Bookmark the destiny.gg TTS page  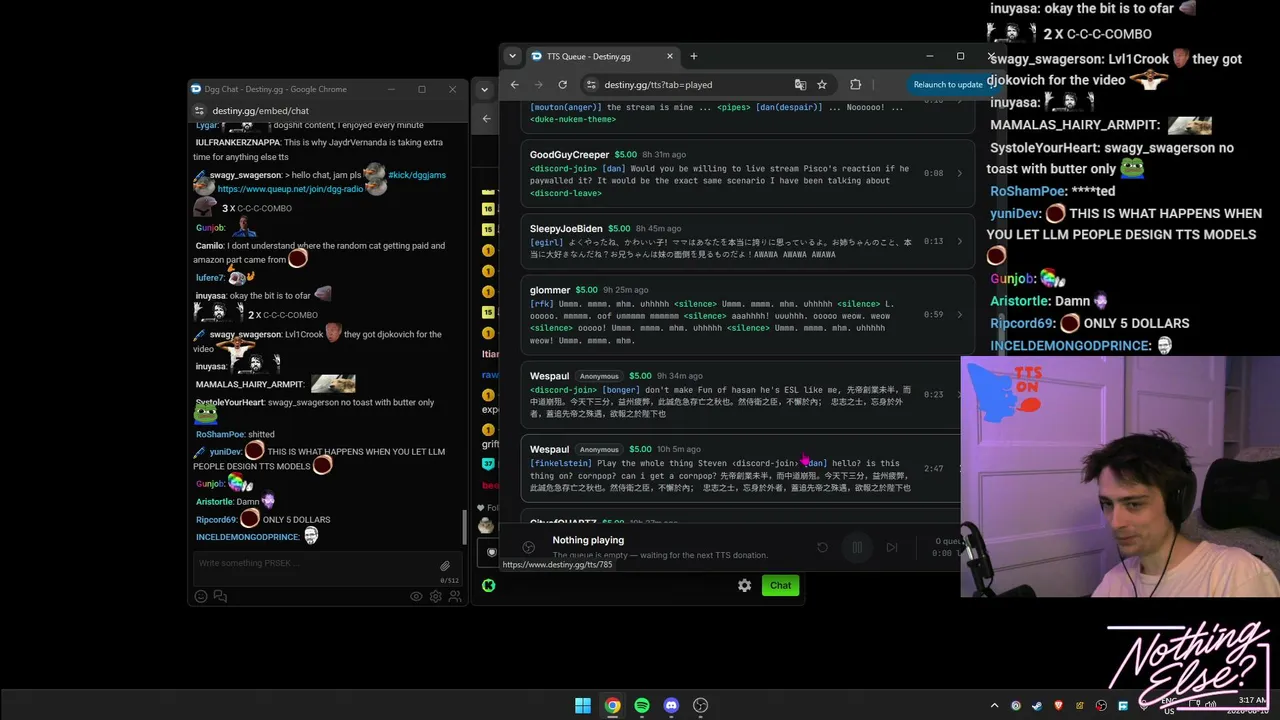(822, 85)
